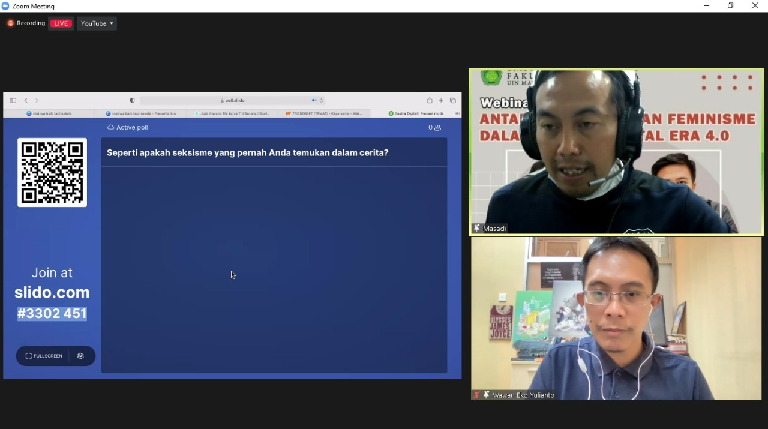Click the browser back arrow
The image size is (768, 429).
[x=26, y=100]
